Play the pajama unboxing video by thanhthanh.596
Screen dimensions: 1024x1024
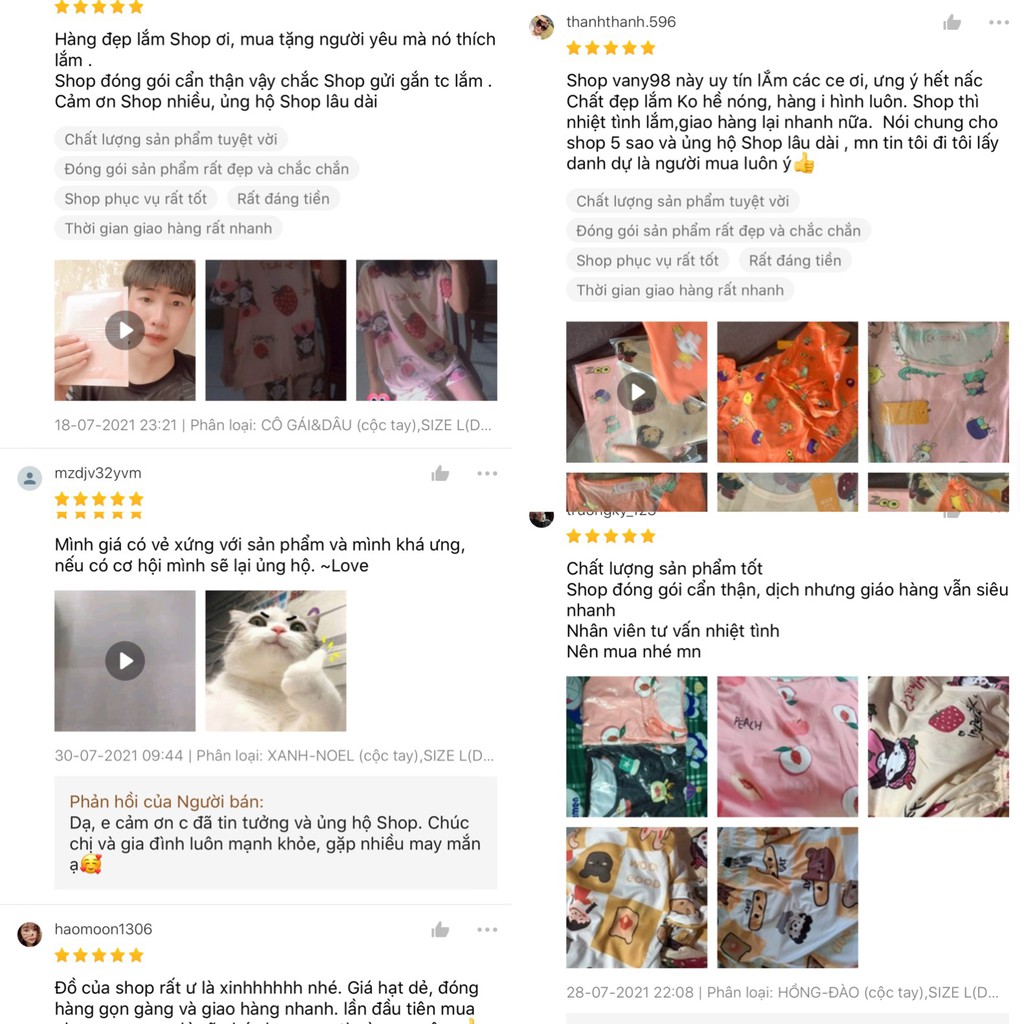coord(637,392)
